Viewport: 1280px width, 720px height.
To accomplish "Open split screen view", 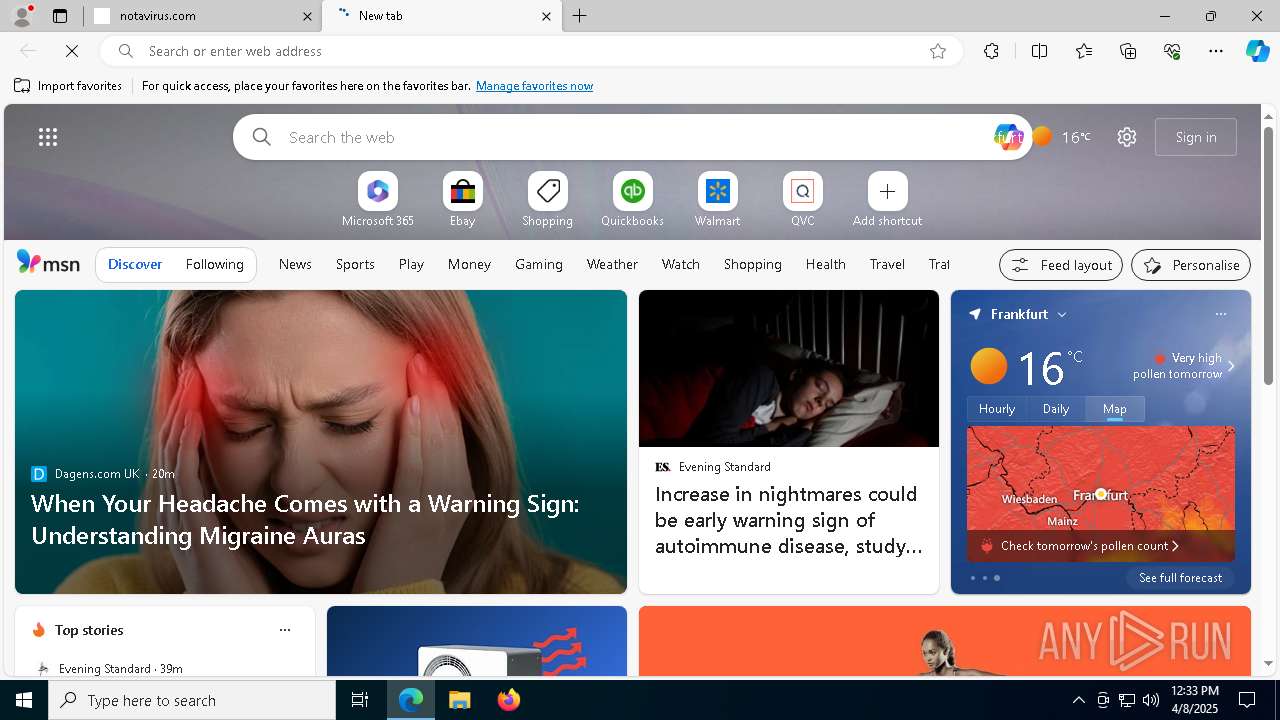I will [1039, 51].
